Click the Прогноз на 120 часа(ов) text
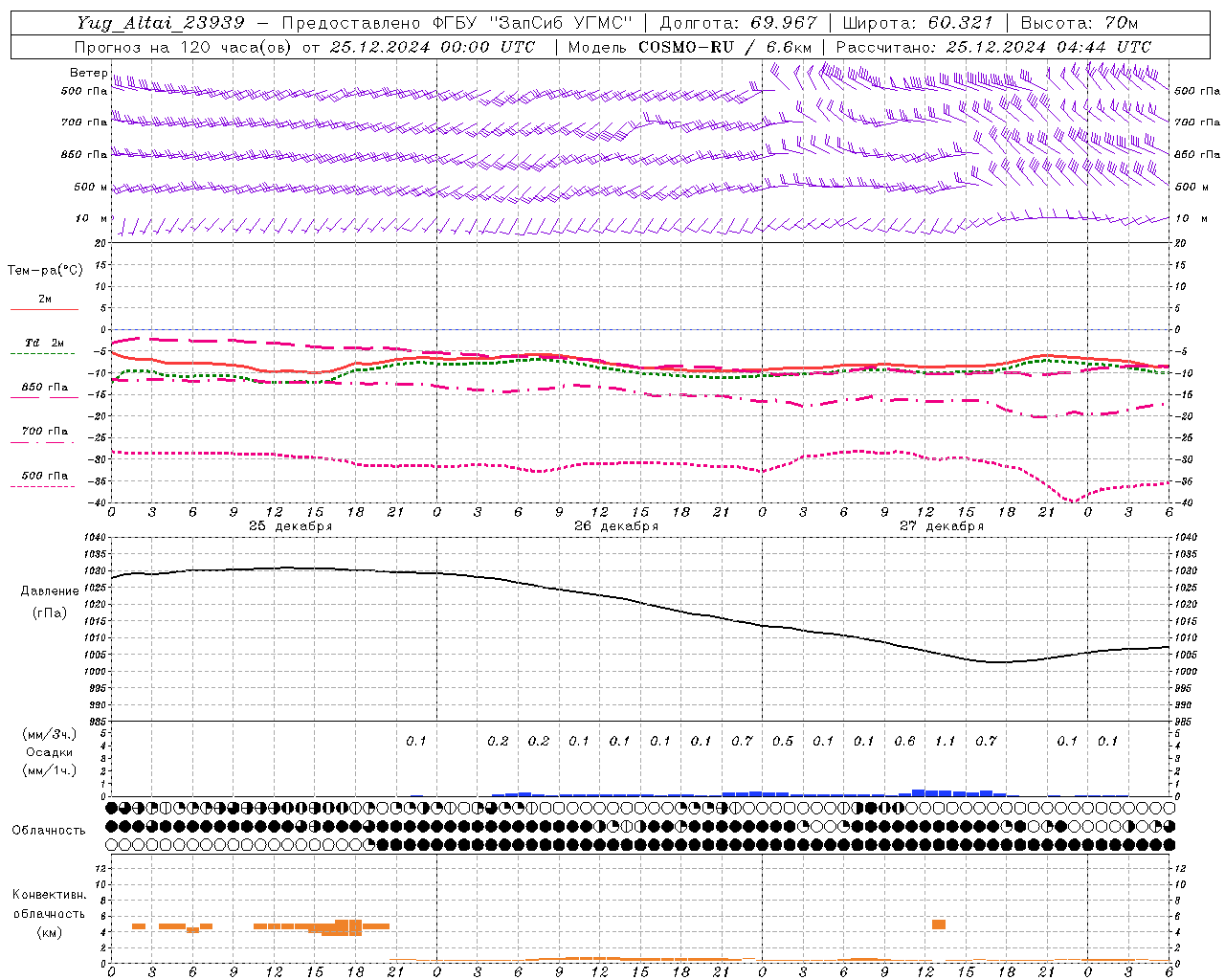Image resolution: width=1225 pixels, height=980 pixels. [185, 47]
